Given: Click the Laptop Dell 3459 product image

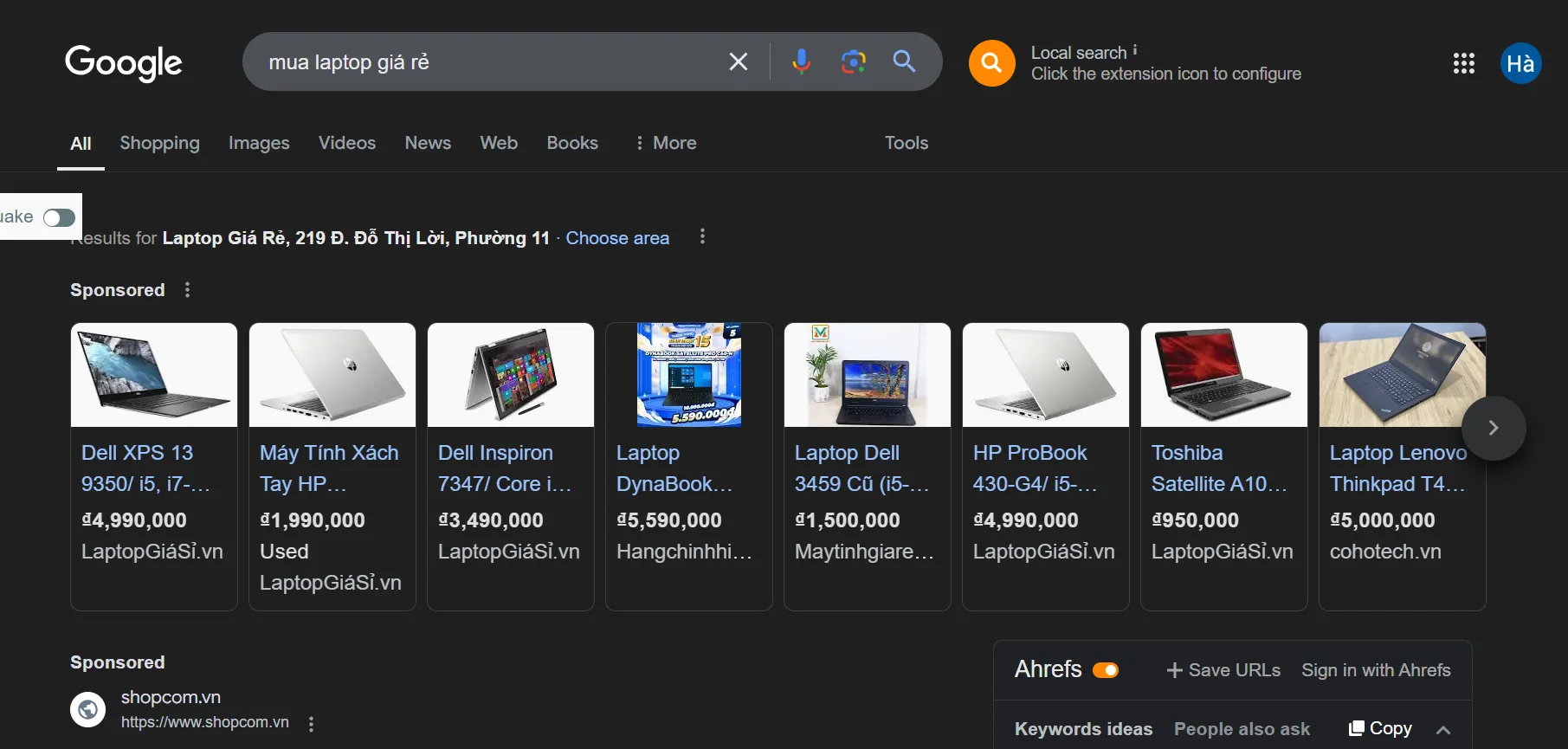Looking at the screenshot, I should (868, 375).
